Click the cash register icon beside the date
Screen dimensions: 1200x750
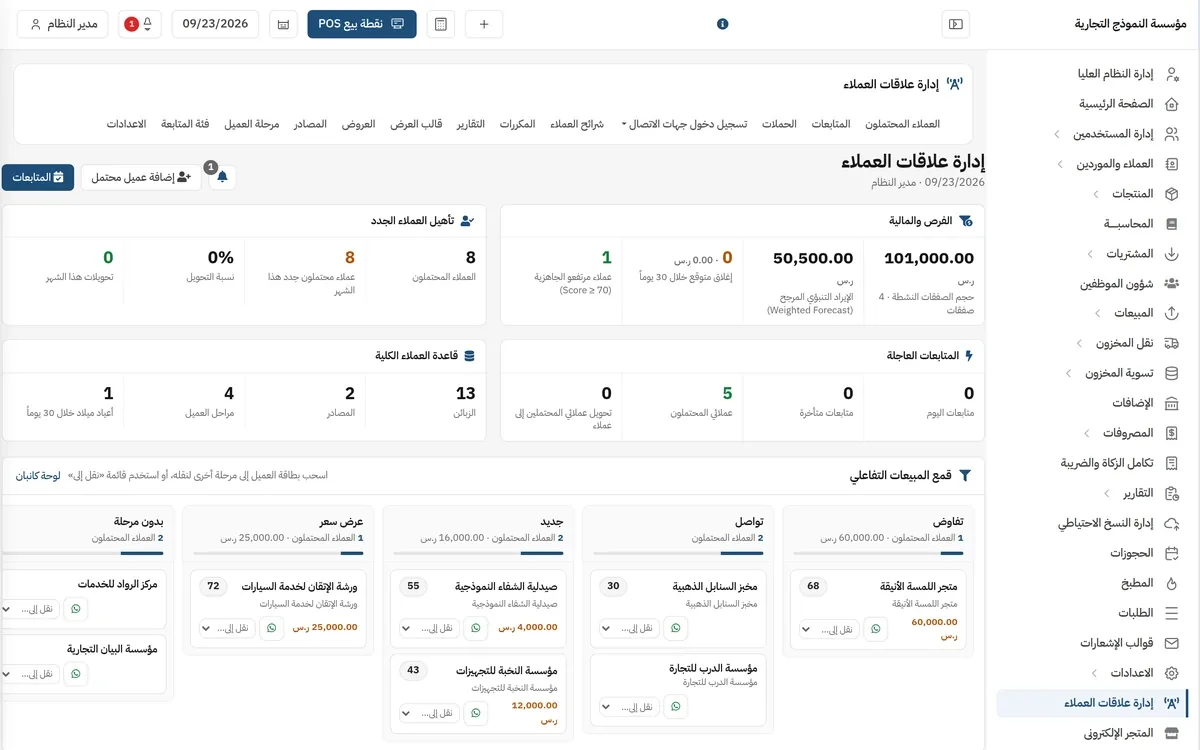tap(283, 24)
